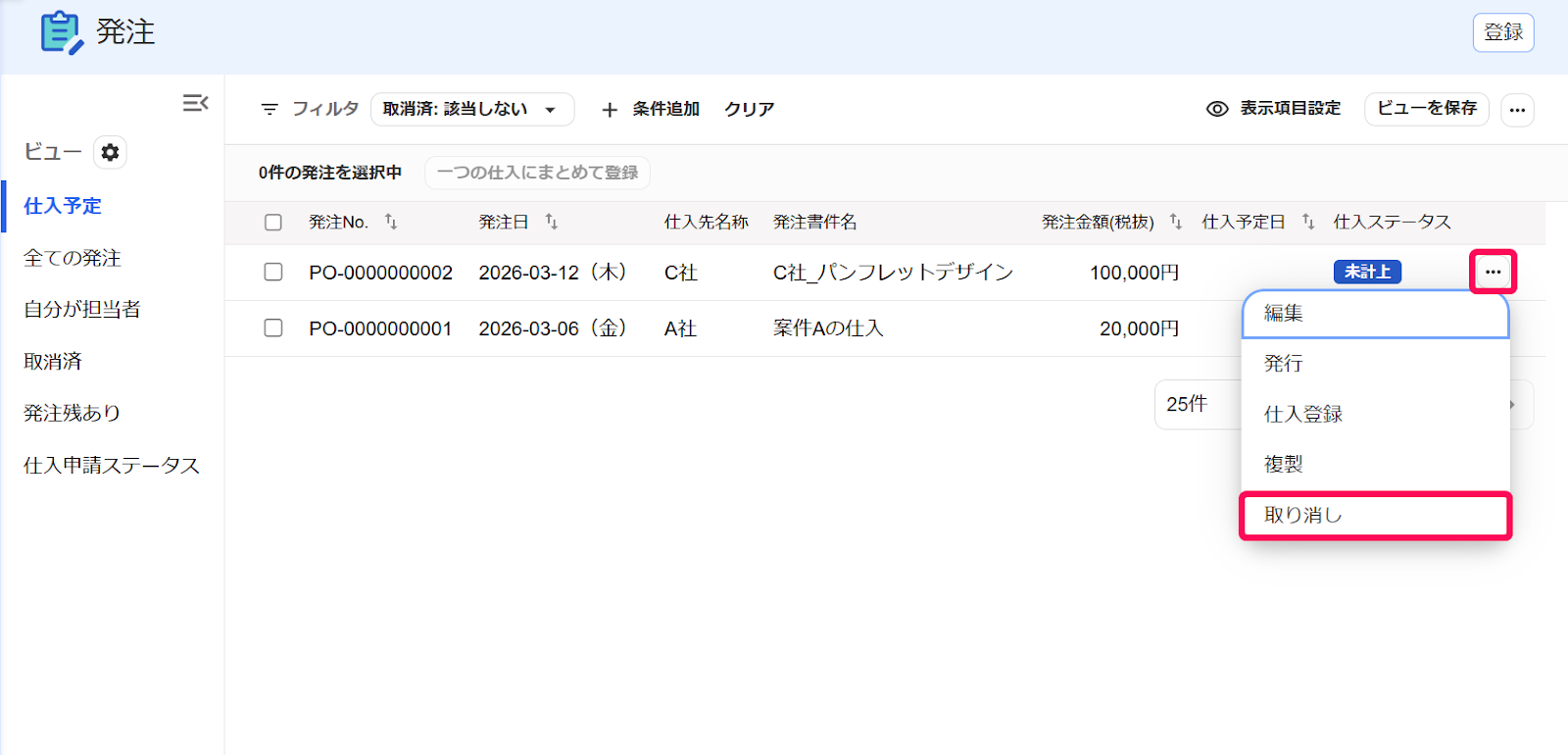Click the ビューを保存 button
Image resolution: width=1568 pixels, height=755 pixels.
[x=1427, y=109]
